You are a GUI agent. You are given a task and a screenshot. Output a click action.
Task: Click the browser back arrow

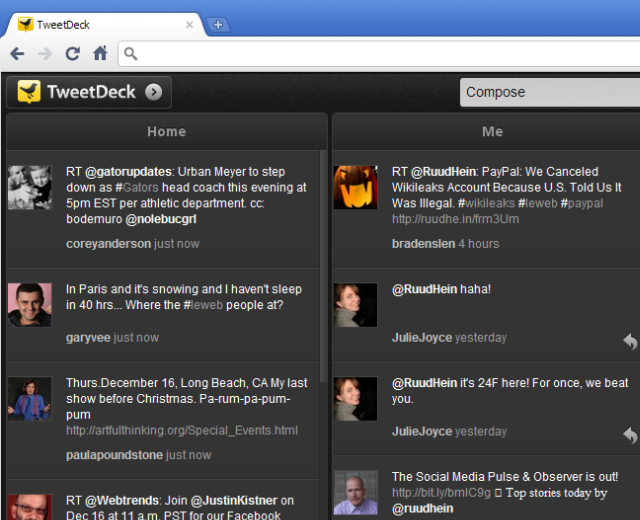point(18,53)
